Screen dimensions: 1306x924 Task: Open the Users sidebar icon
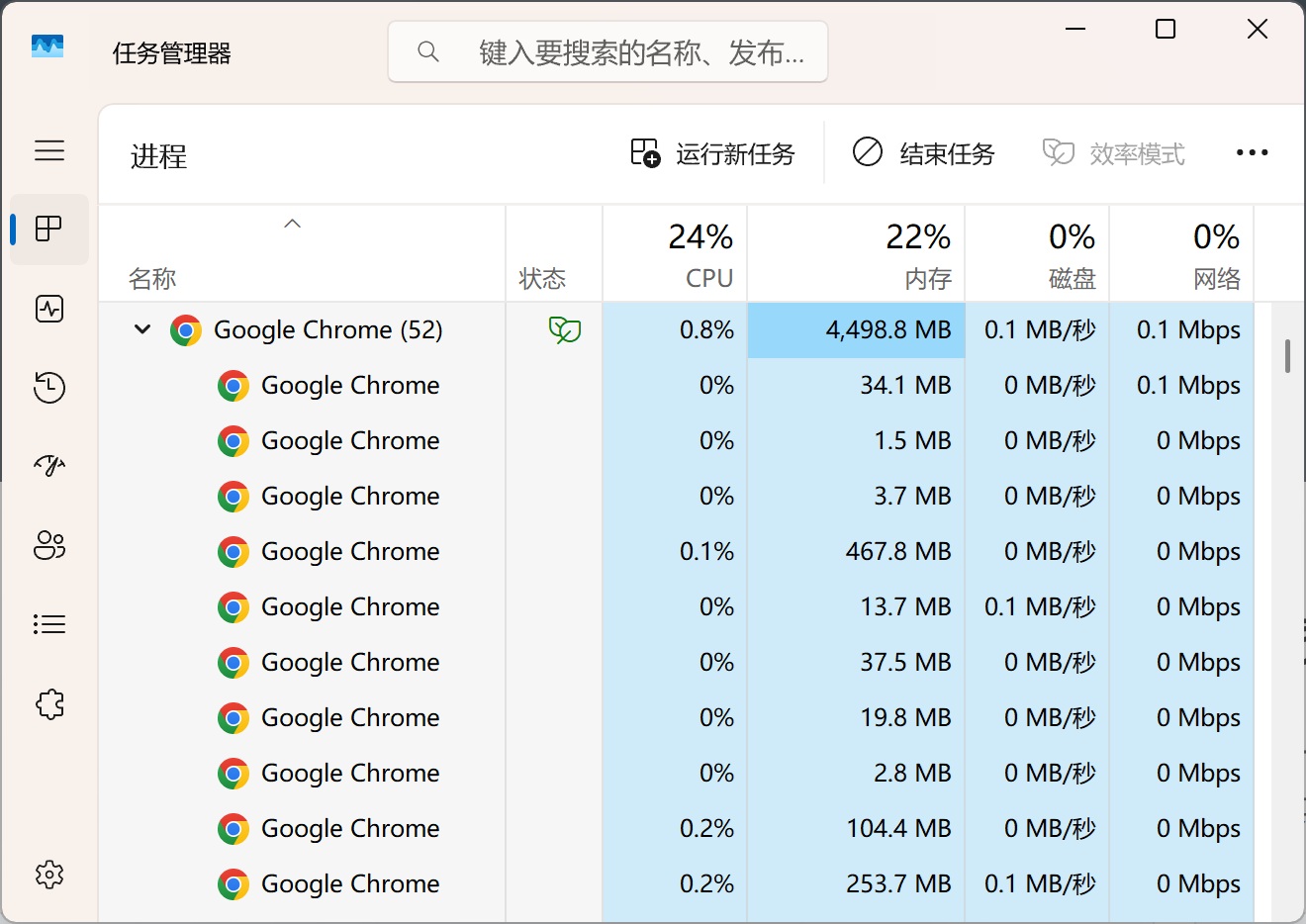(49, 545)
